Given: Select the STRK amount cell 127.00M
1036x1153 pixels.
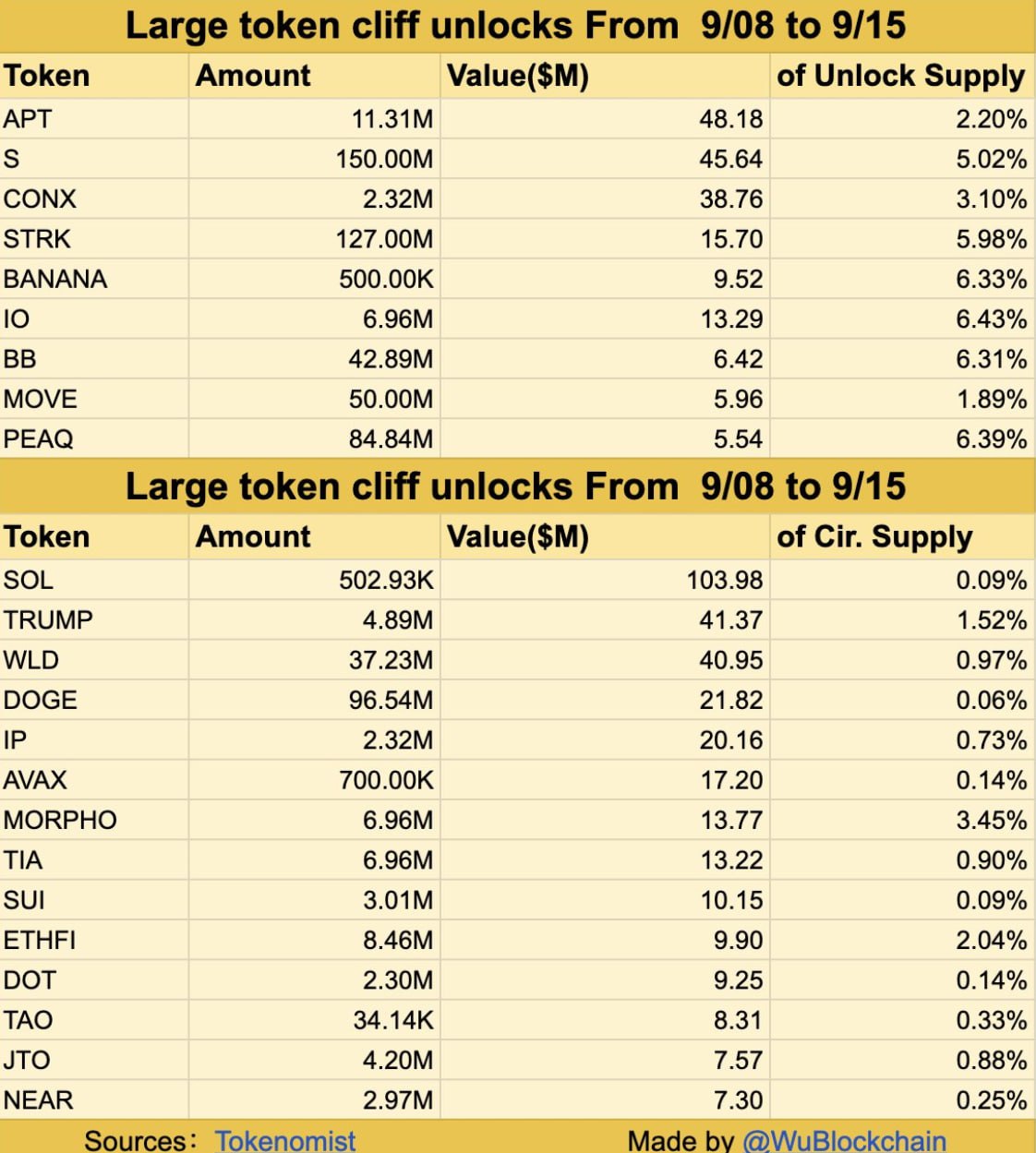Looking at the screenshot, I should 315,239.
